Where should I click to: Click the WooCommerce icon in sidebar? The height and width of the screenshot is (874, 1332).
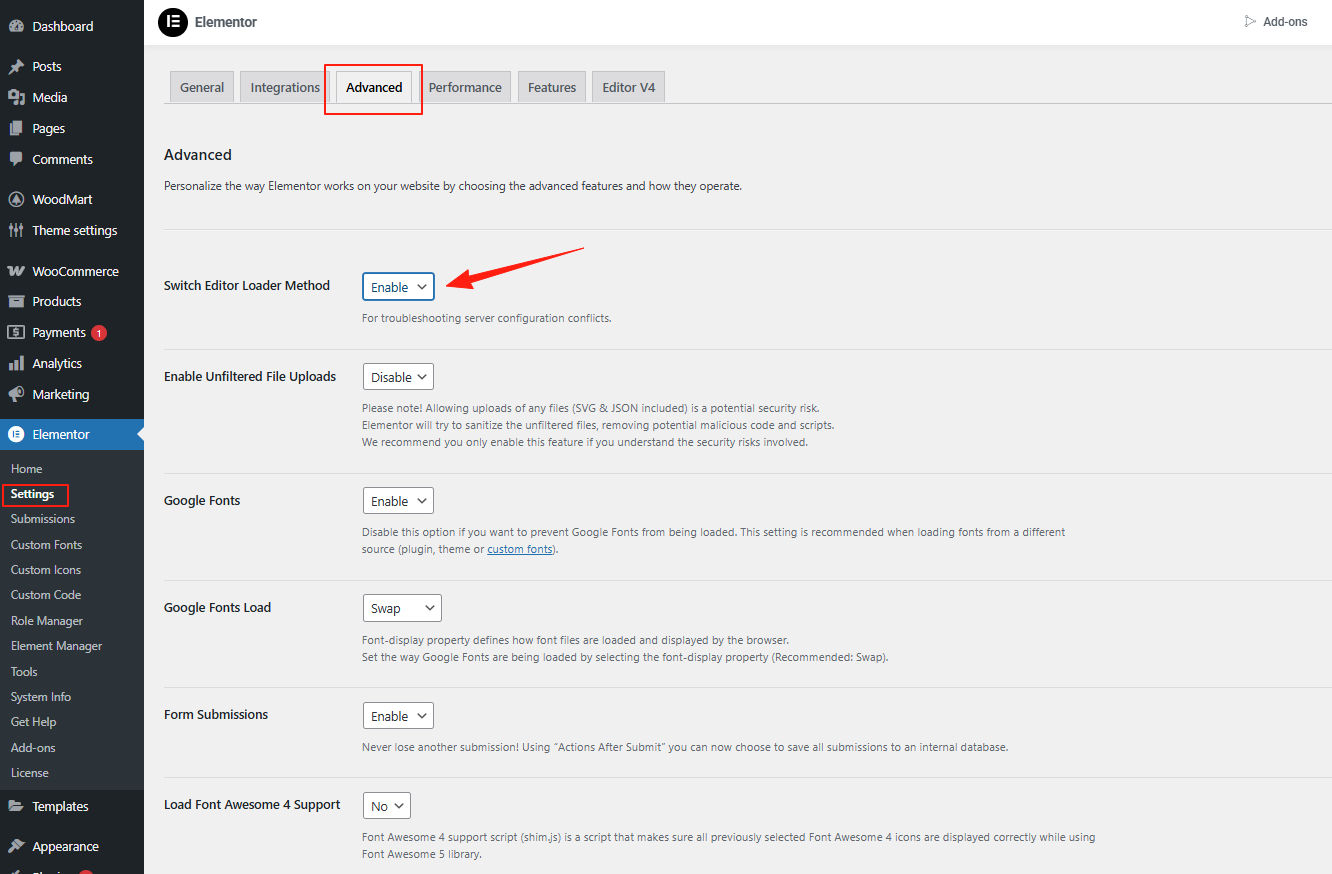click(x=16, y=271)
